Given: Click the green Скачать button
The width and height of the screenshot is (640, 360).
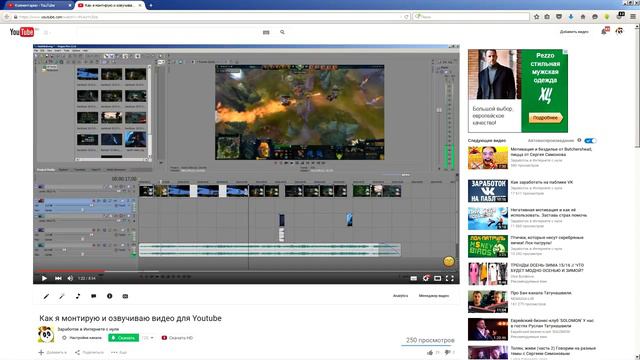Looking at the screenshot, I should click(123, 338).
